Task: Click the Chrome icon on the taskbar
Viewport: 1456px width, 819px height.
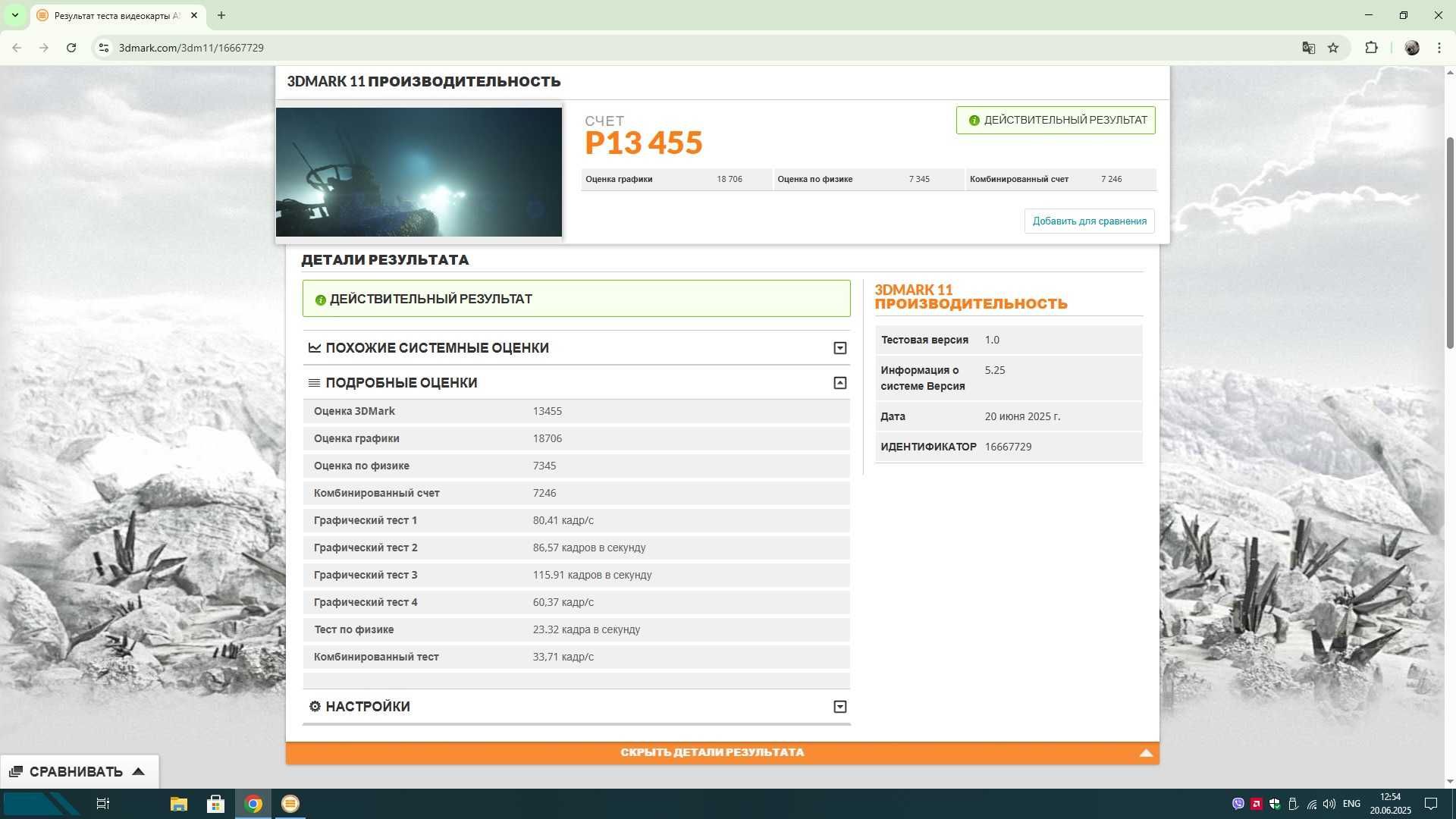Action: point(253,804)
